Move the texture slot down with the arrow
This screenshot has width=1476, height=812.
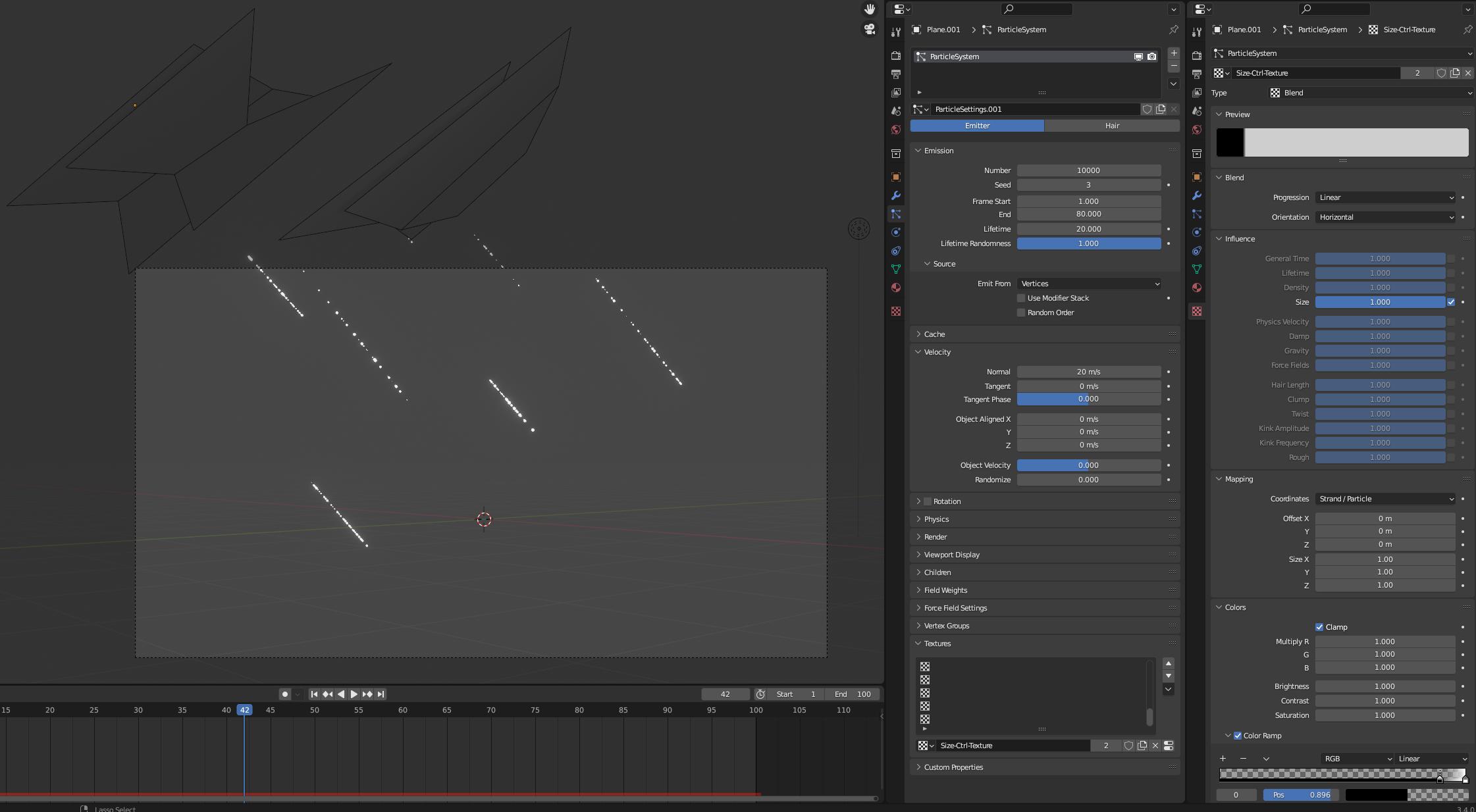1169,676
